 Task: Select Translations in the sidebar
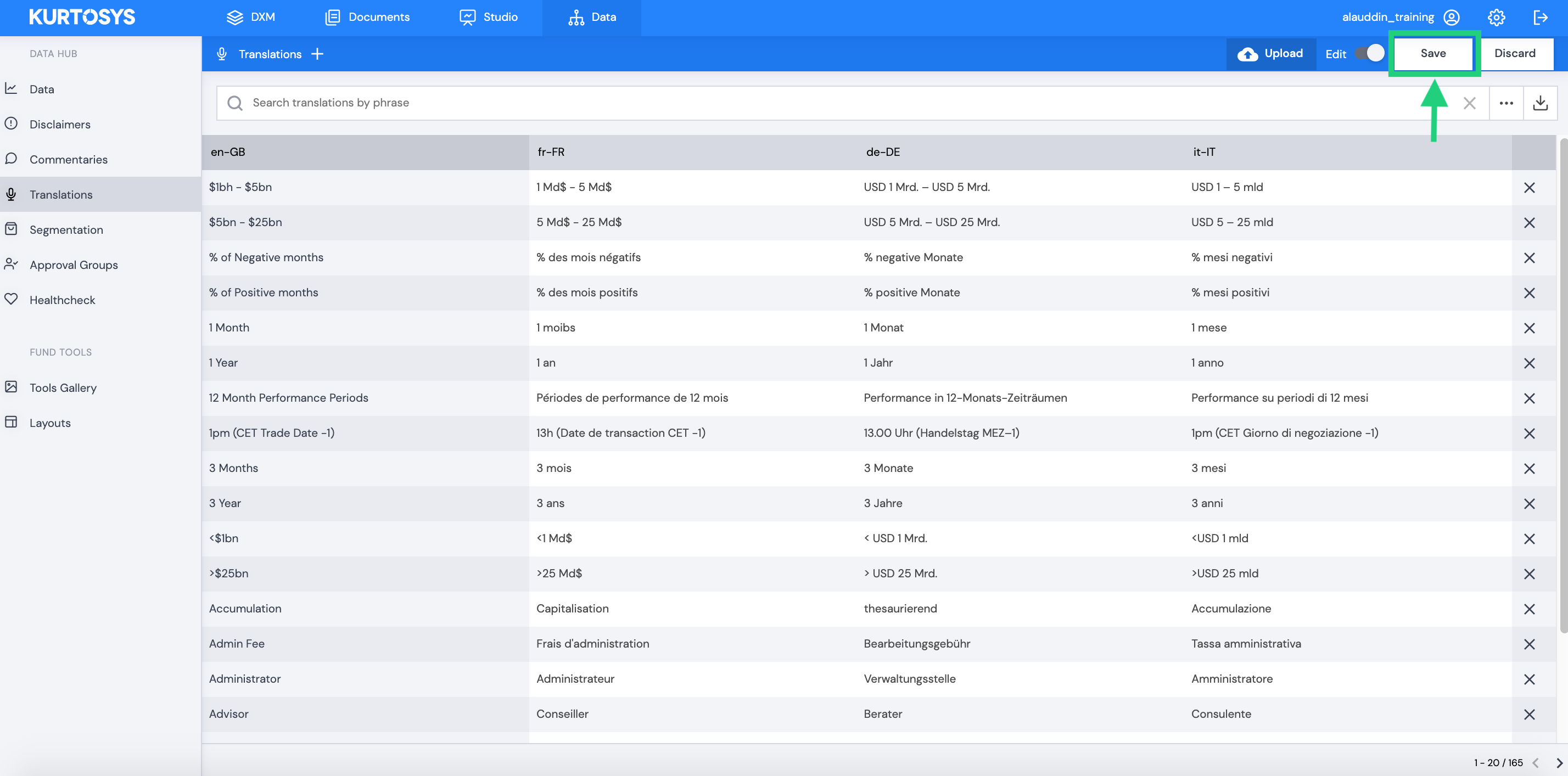[x=100, y=195]
